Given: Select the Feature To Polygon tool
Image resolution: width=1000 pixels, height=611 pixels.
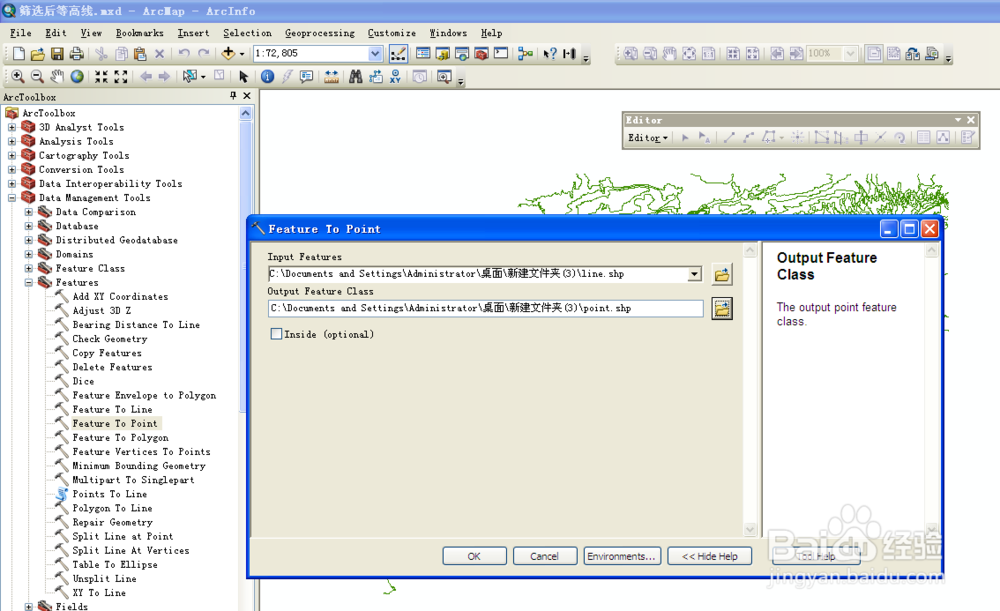Looking at the screenshot, I should 121,438.
